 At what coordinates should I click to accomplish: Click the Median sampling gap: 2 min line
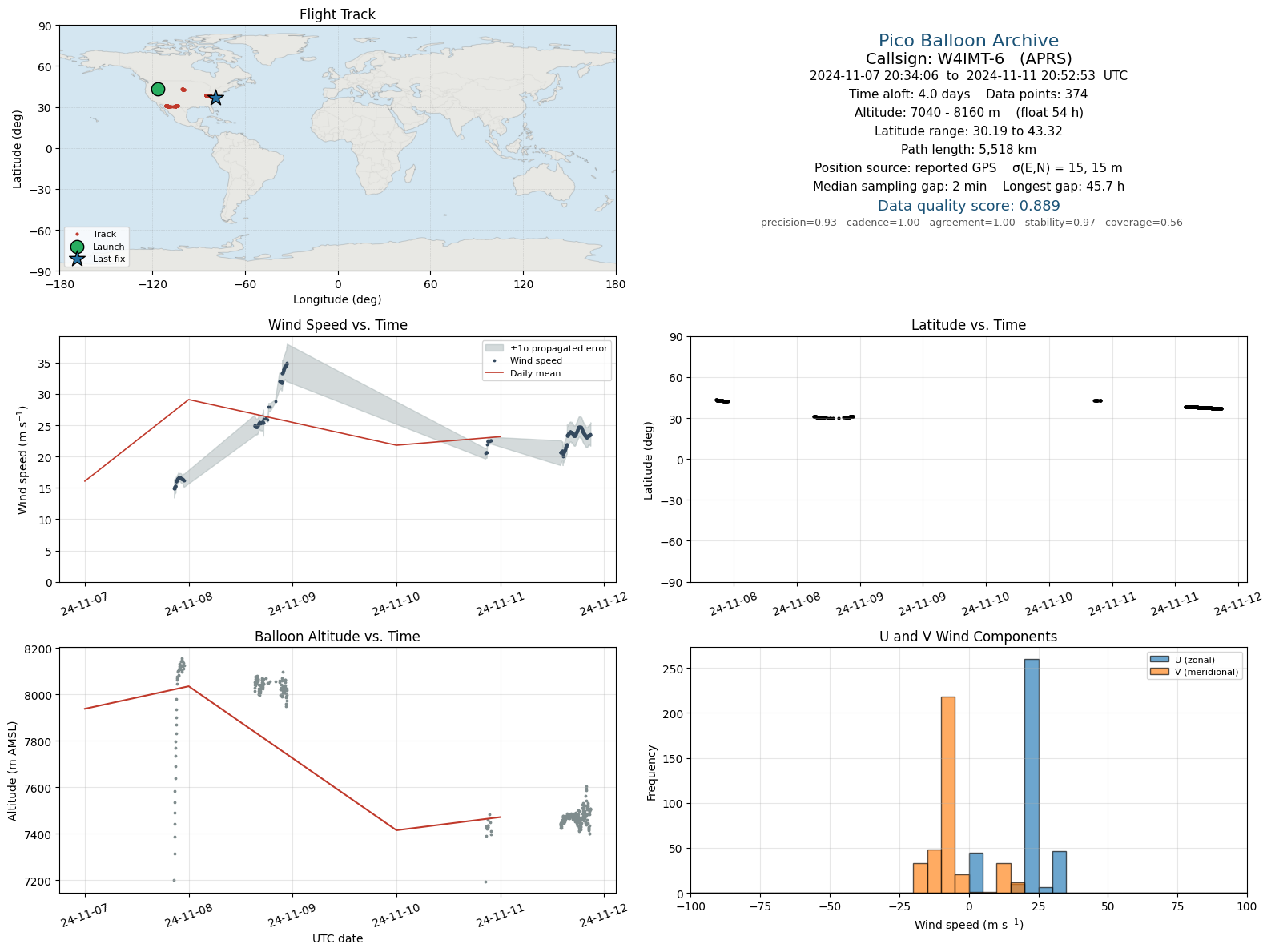(x=968, y=187)
